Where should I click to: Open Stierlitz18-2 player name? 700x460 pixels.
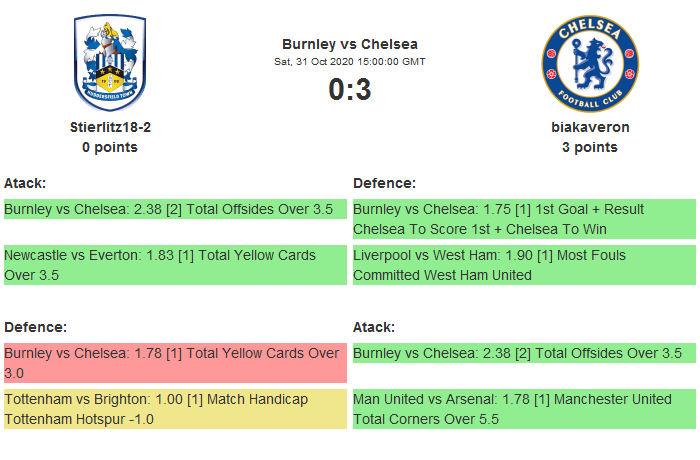click(x=110, y=127)
